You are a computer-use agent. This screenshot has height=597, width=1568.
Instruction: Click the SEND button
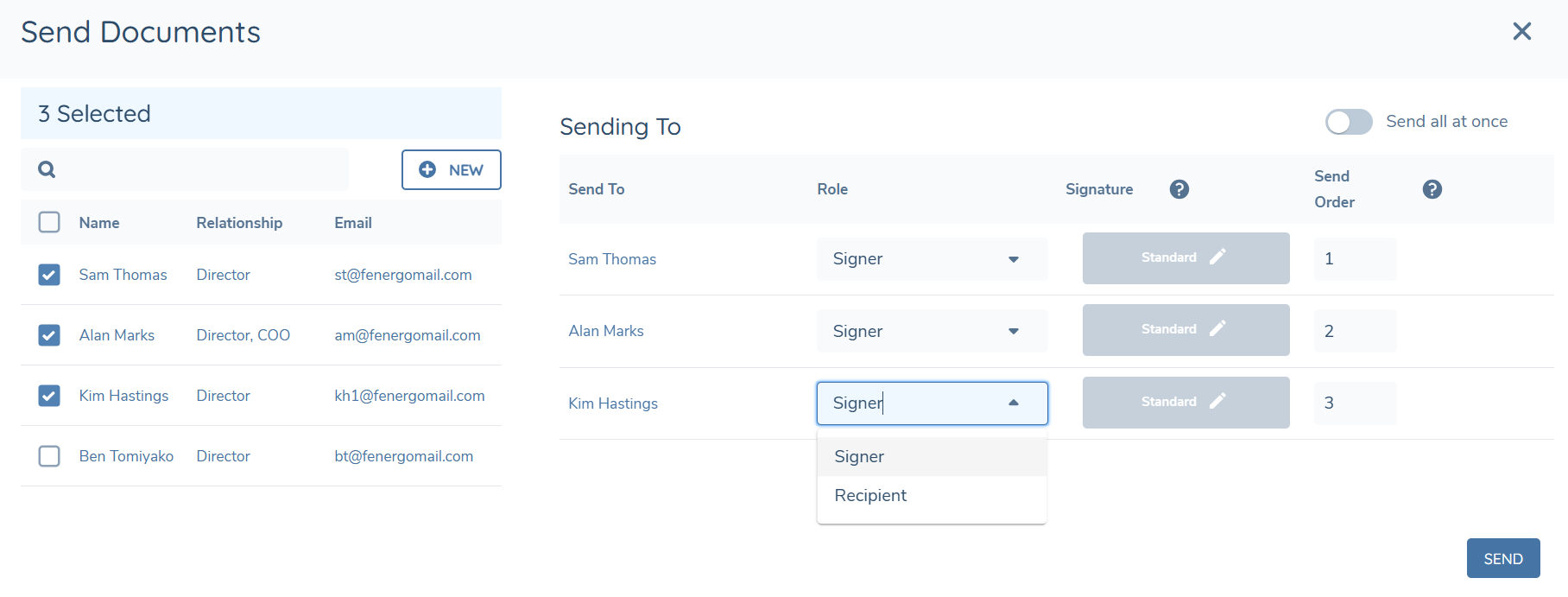click(1502, 558)
